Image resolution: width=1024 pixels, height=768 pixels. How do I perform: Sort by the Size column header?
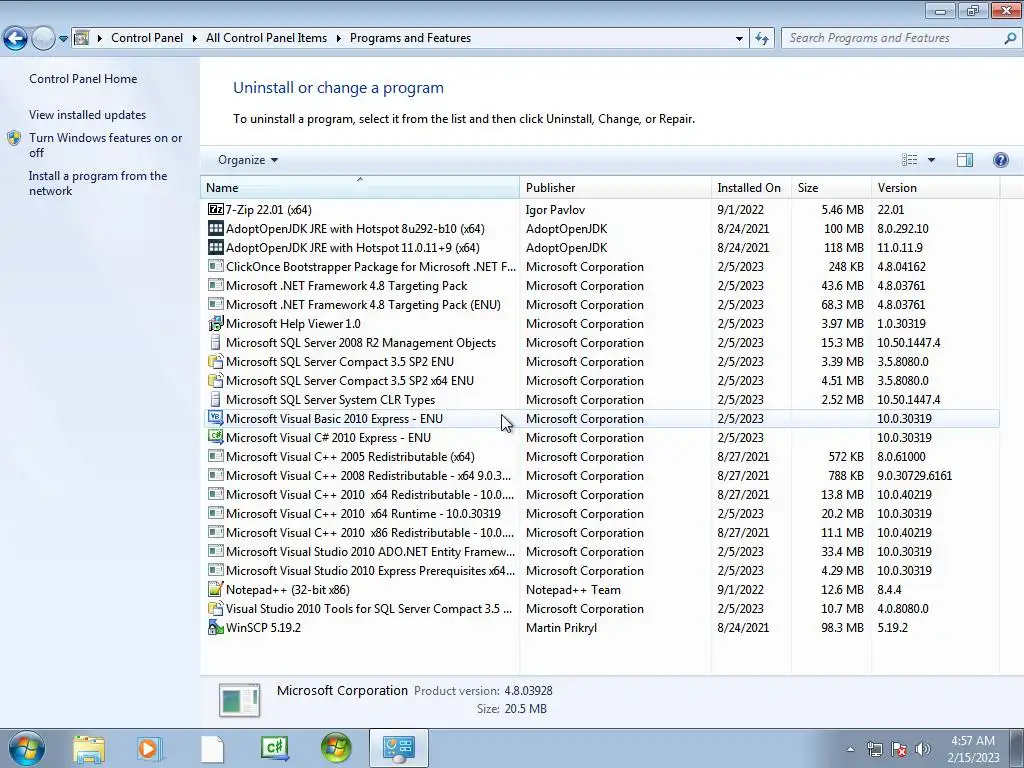(831, 187)
